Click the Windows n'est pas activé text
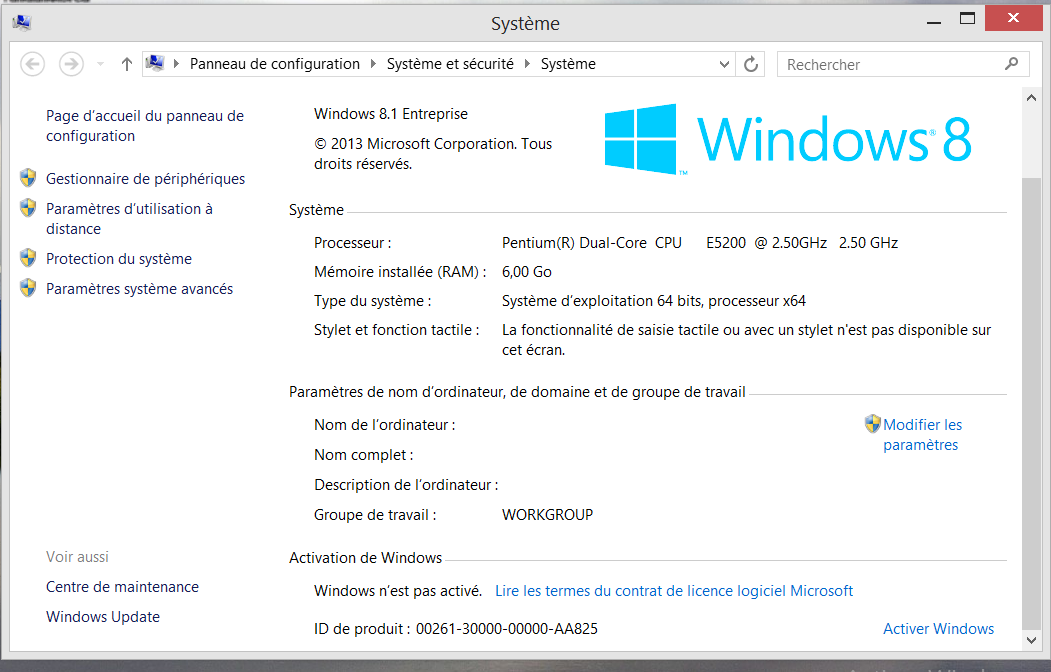This screenshot has width=1051, height=672. [x=398, y=591]
